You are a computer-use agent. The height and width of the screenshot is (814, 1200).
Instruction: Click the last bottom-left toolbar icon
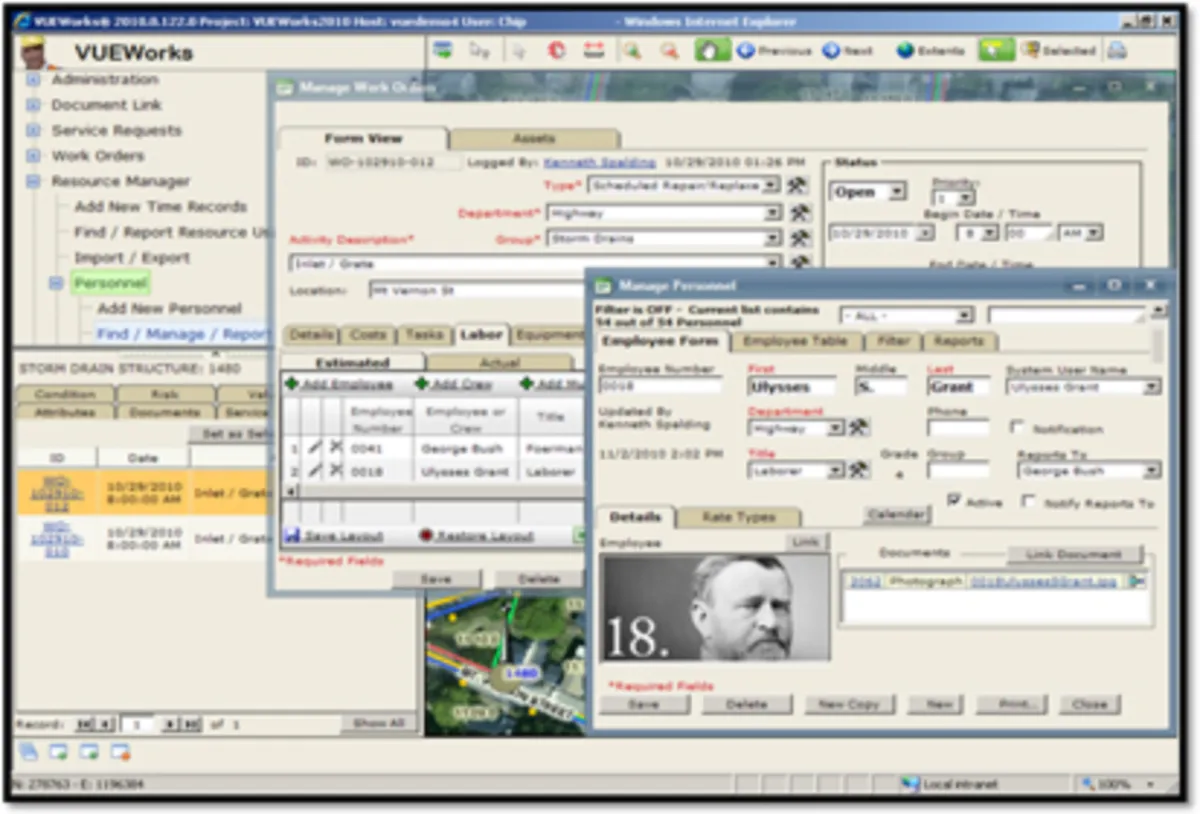[x=121, y=751]
